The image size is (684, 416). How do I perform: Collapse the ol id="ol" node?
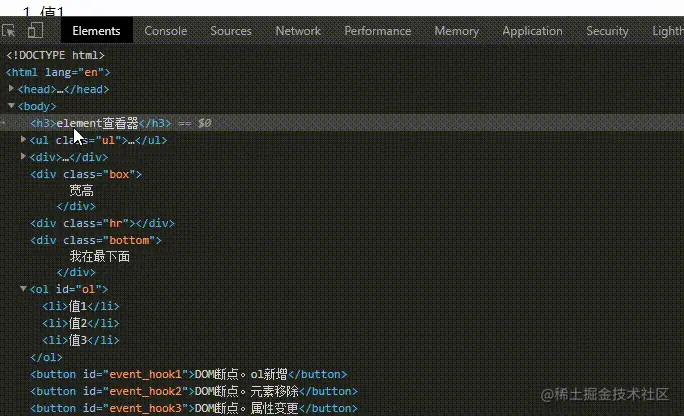[x=24, y=289]
